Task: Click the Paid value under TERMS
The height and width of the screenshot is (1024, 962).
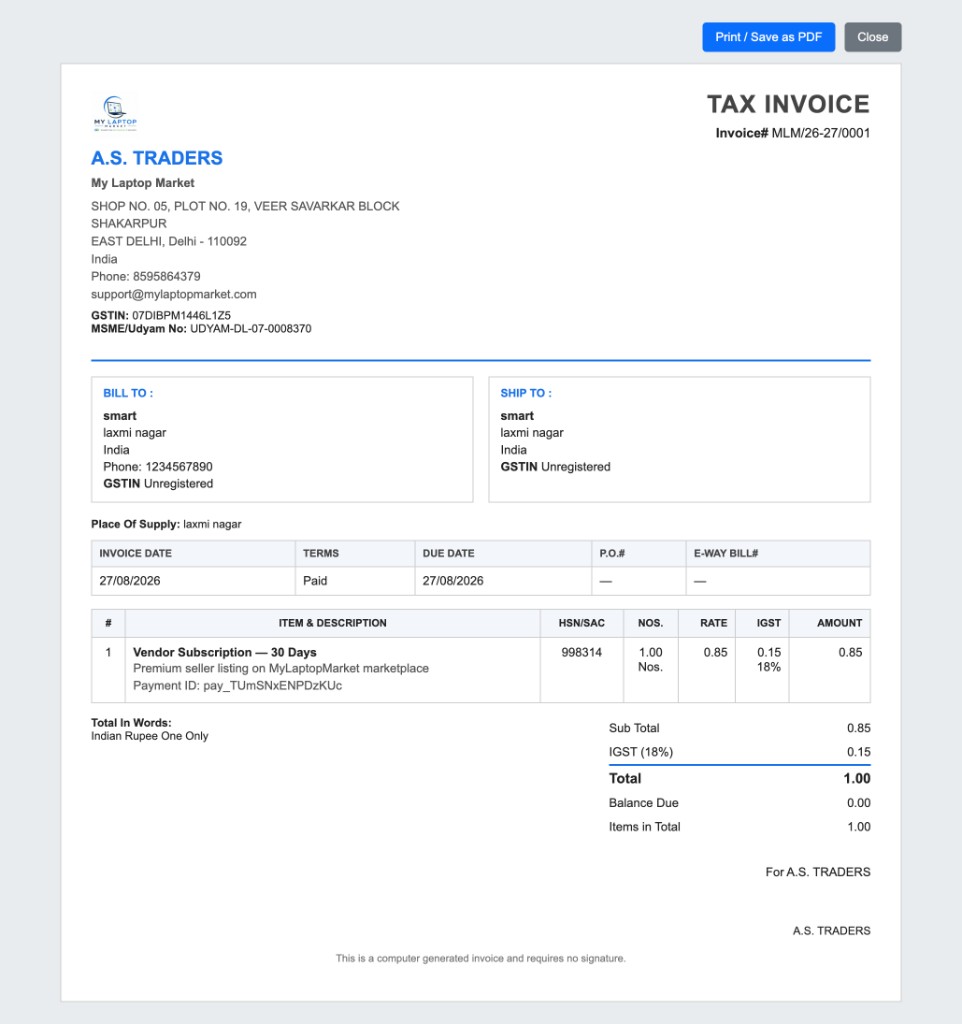Action: [x=315, y=581]
